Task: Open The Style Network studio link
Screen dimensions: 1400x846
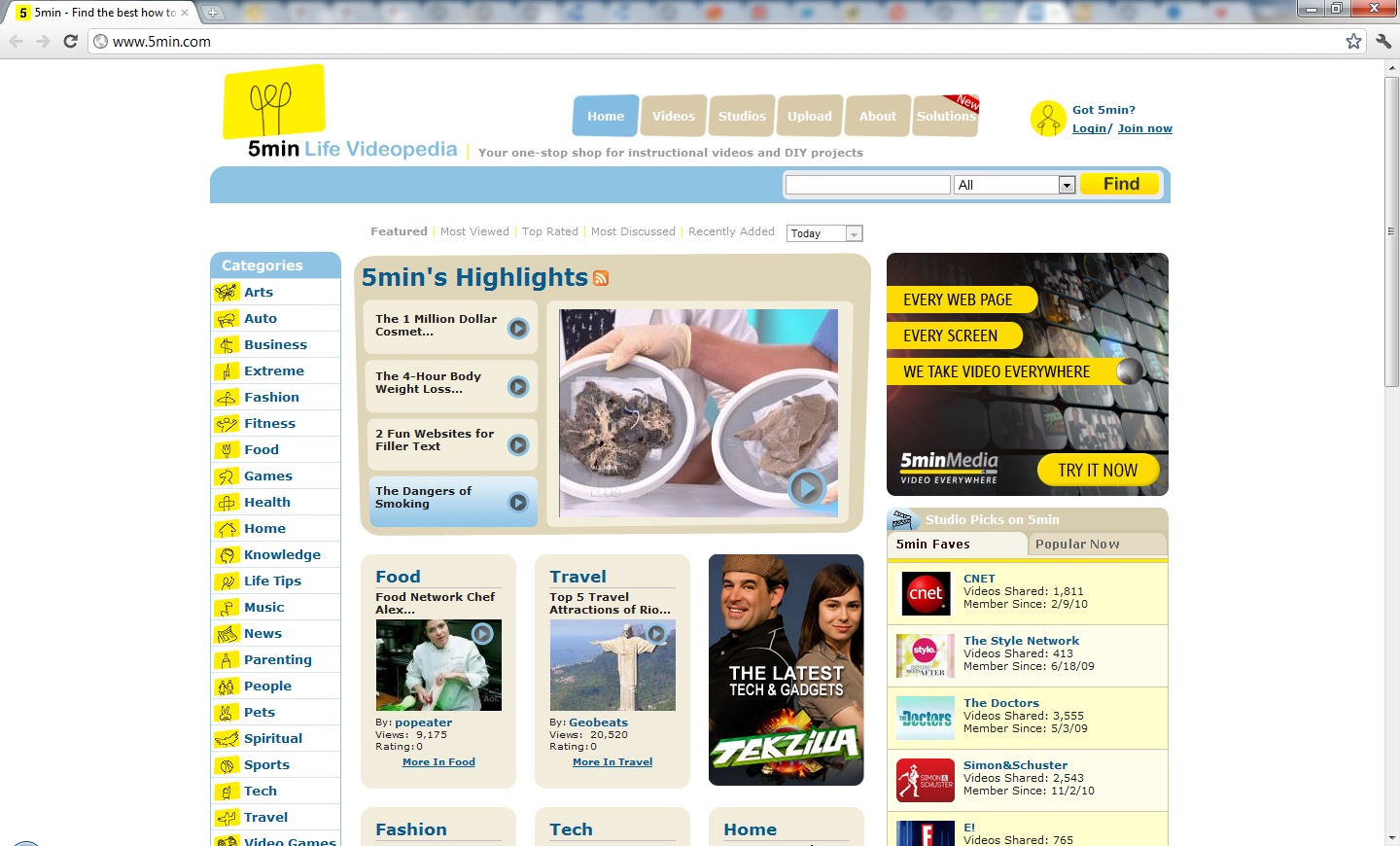Action: 1021,641
